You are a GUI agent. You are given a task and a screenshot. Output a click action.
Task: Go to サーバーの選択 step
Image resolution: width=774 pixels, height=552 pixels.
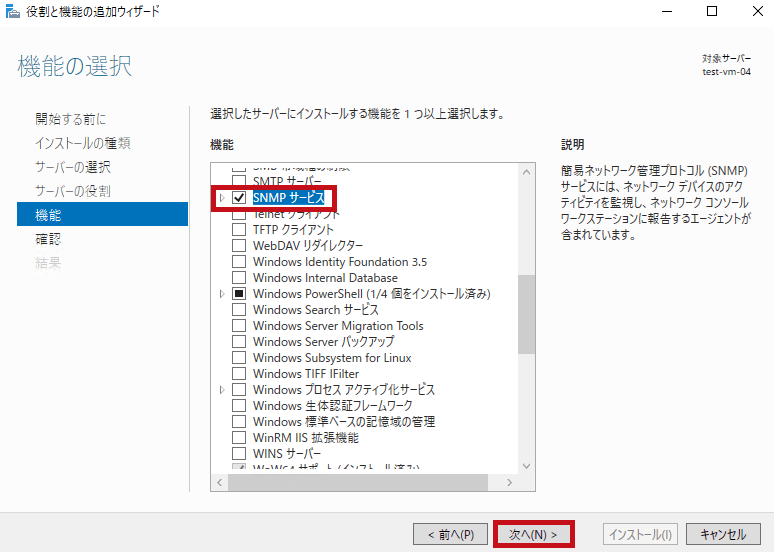click(73, 167)
